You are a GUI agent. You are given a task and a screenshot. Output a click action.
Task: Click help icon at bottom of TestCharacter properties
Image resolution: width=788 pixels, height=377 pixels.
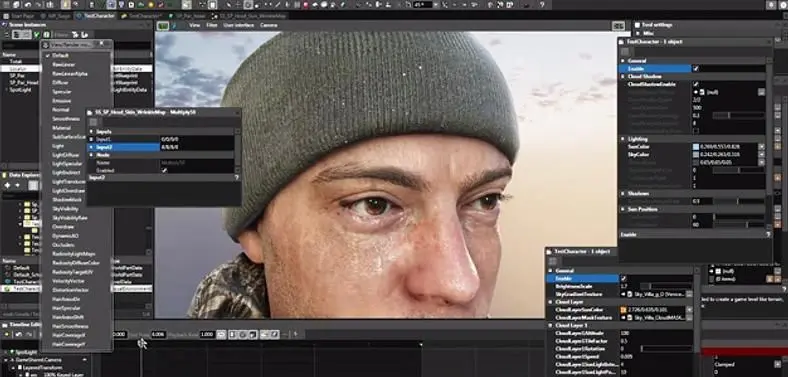768,235
